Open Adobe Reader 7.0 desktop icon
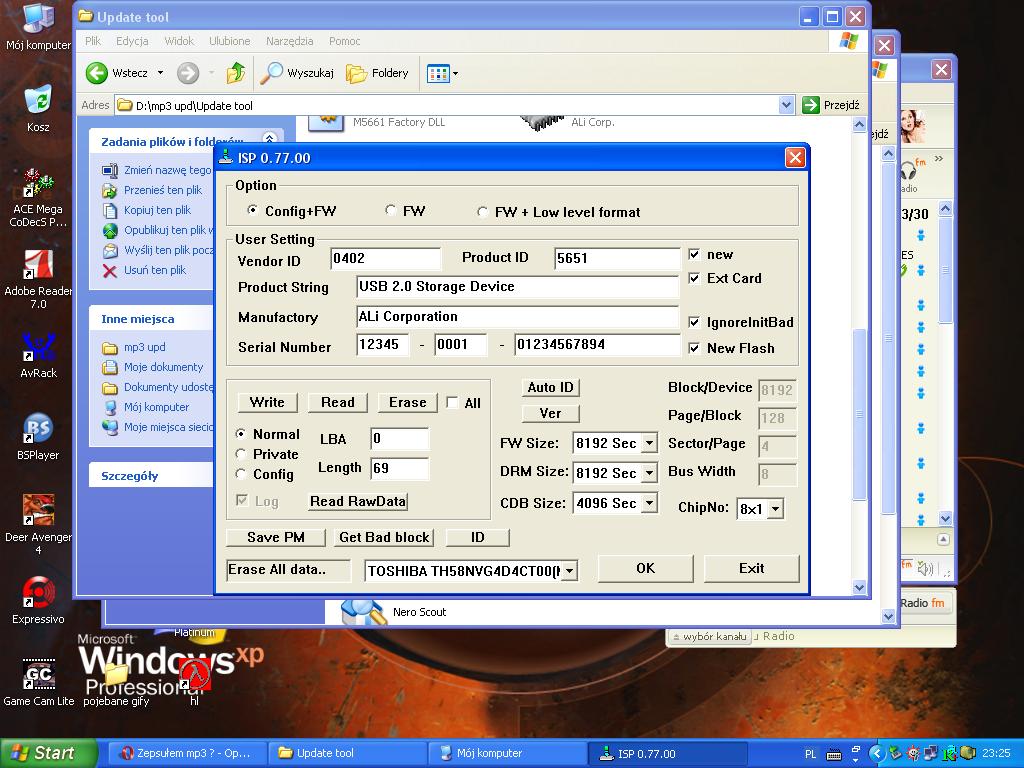The image size is (1024, 768). click(x=38, y=266)
